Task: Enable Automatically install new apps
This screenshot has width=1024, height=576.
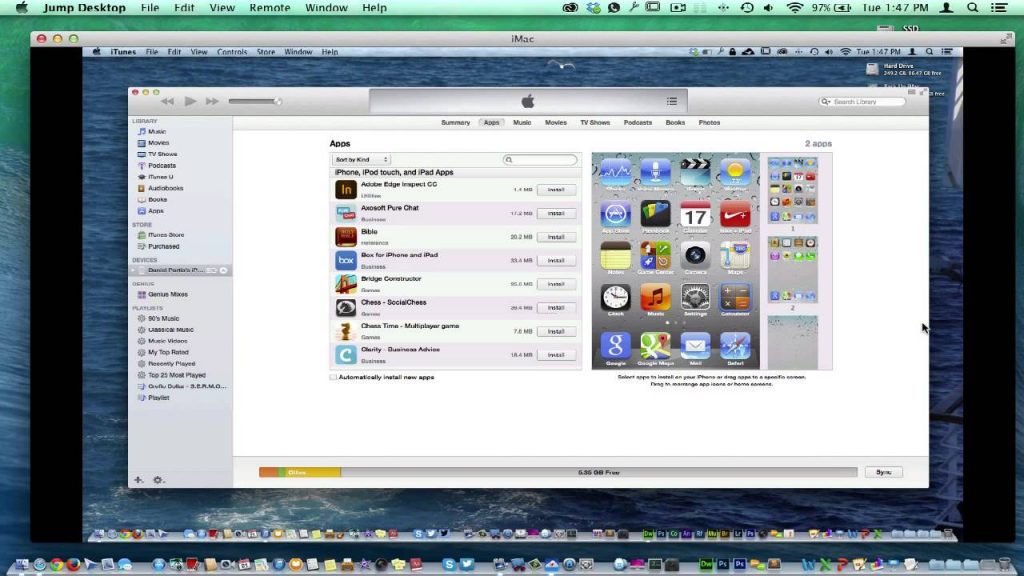Action: [333, 378]
